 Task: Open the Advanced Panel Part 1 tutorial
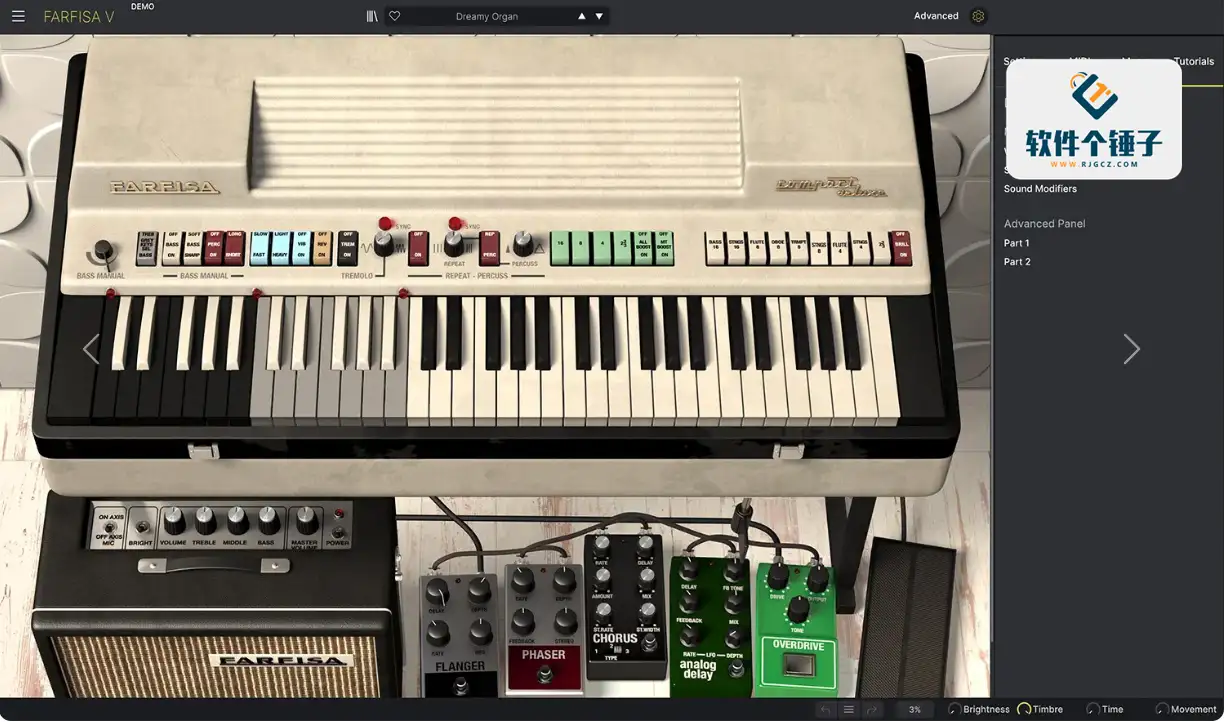click(x=1017, y=243)
